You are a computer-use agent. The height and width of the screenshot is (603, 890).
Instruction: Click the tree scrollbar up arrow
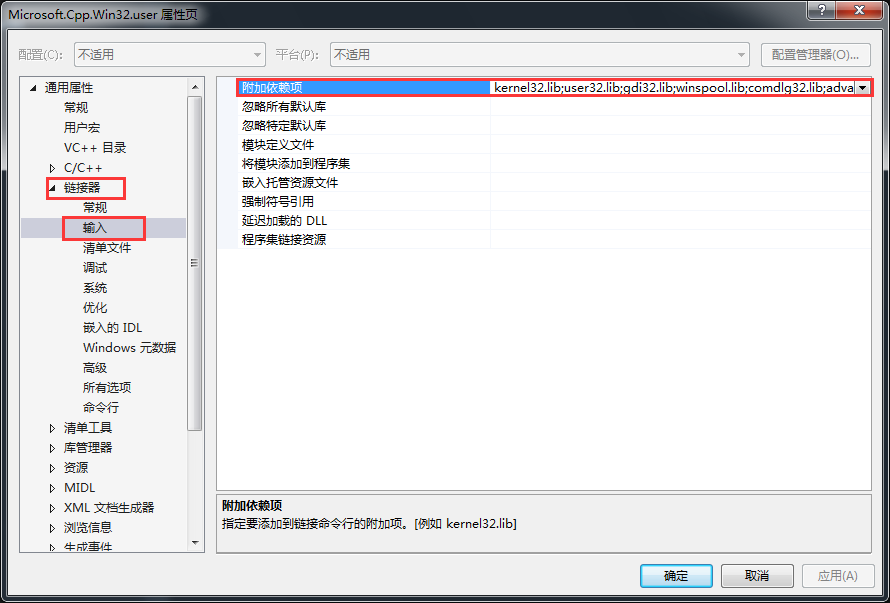tap(195, 87)
